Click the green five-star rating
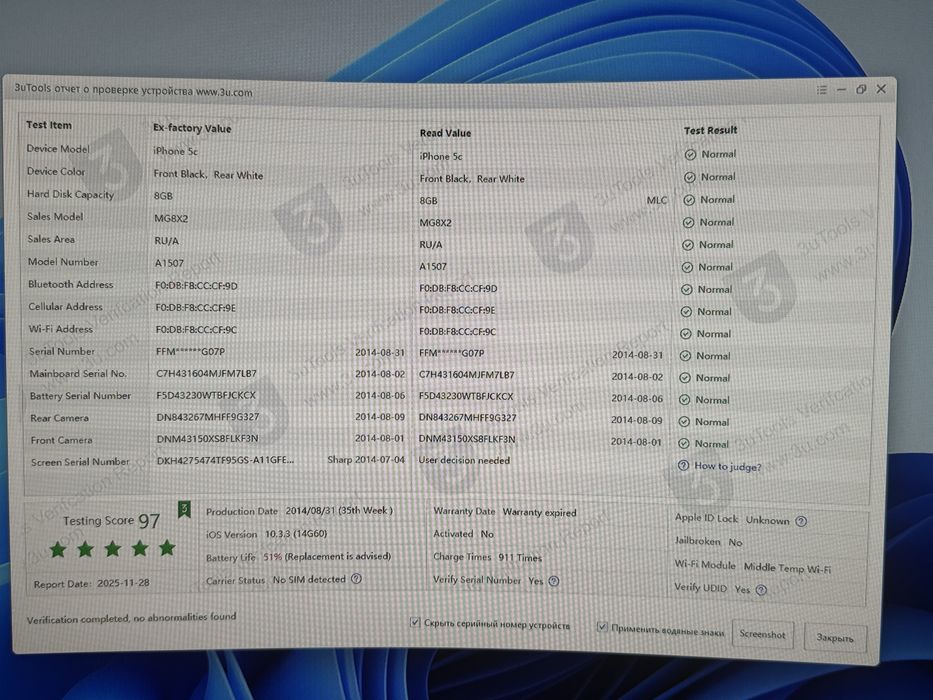The image size is (933, 700). point(113,549)
